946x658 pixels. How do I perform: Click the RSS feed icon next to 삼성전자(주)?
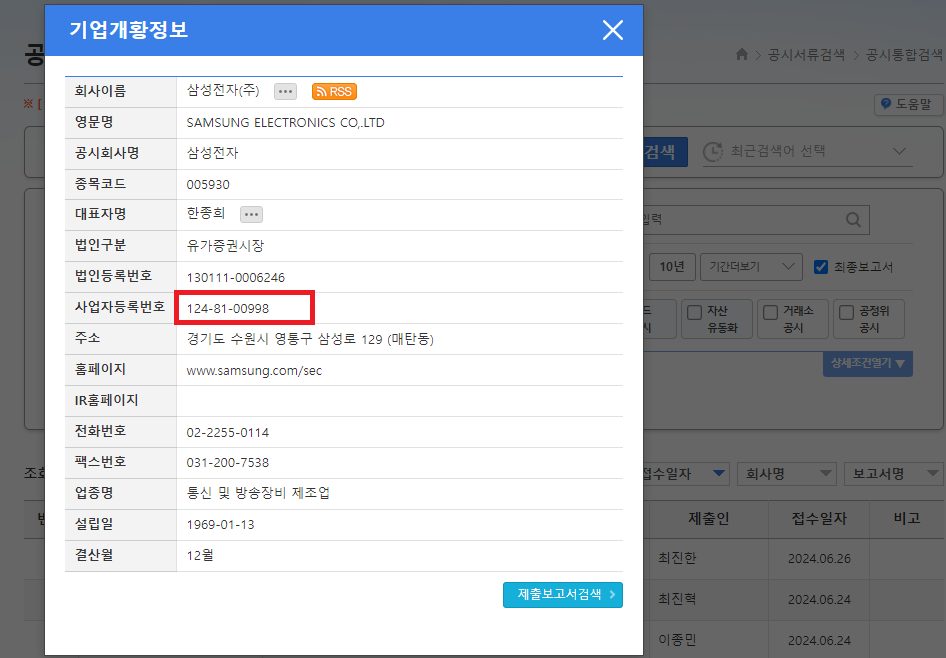click(x=334, y=92)
